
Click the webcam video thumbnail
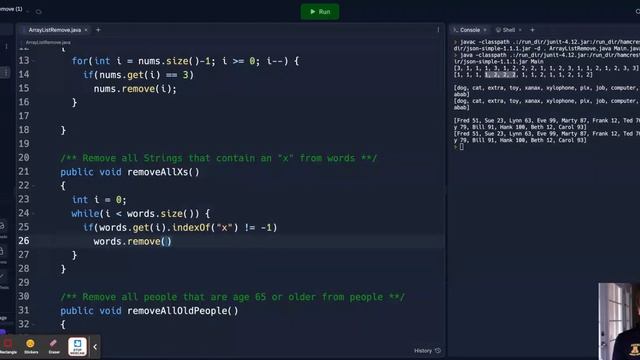(619, 321)
